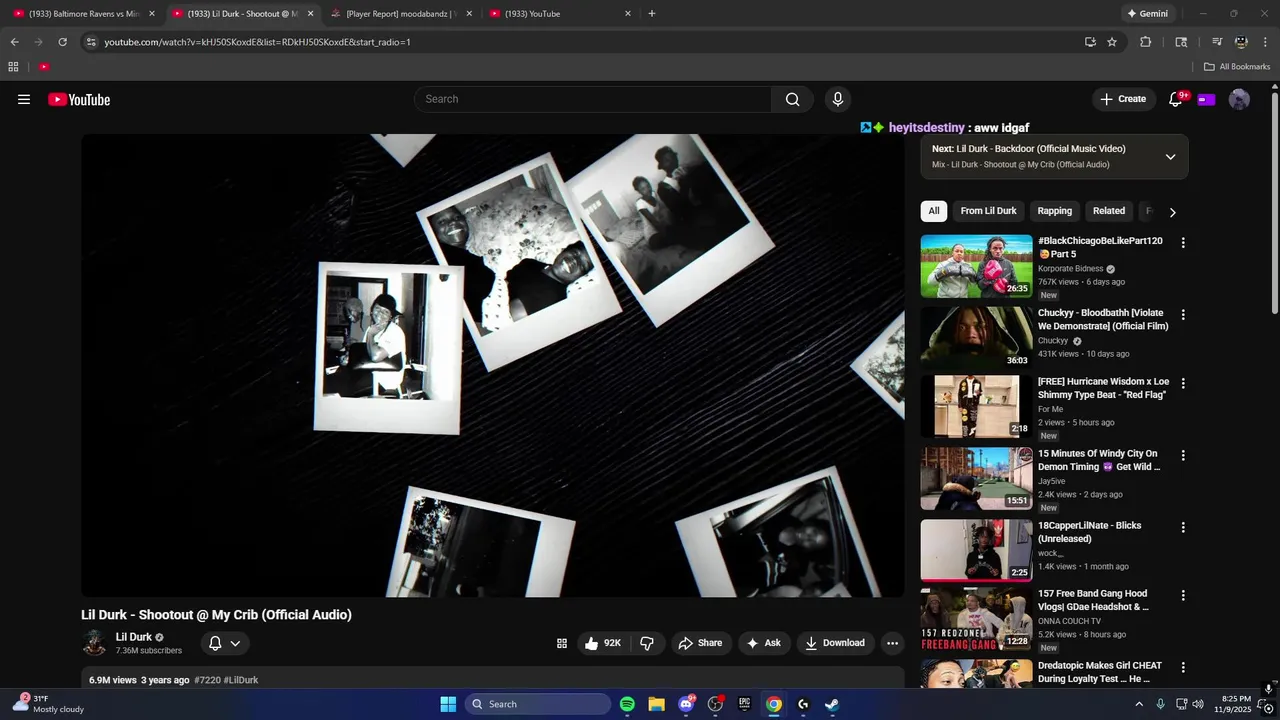The height and width of the screenshot is (720, 1280).
Task: Like the video with thumbs up
Action: pos(603,643)
